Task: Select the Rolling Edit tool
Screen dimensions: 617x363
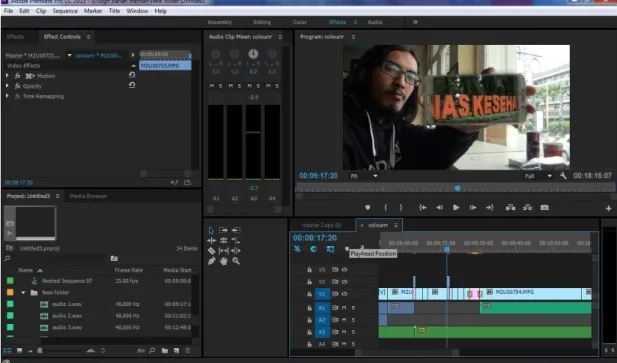Action: (224, 240)
